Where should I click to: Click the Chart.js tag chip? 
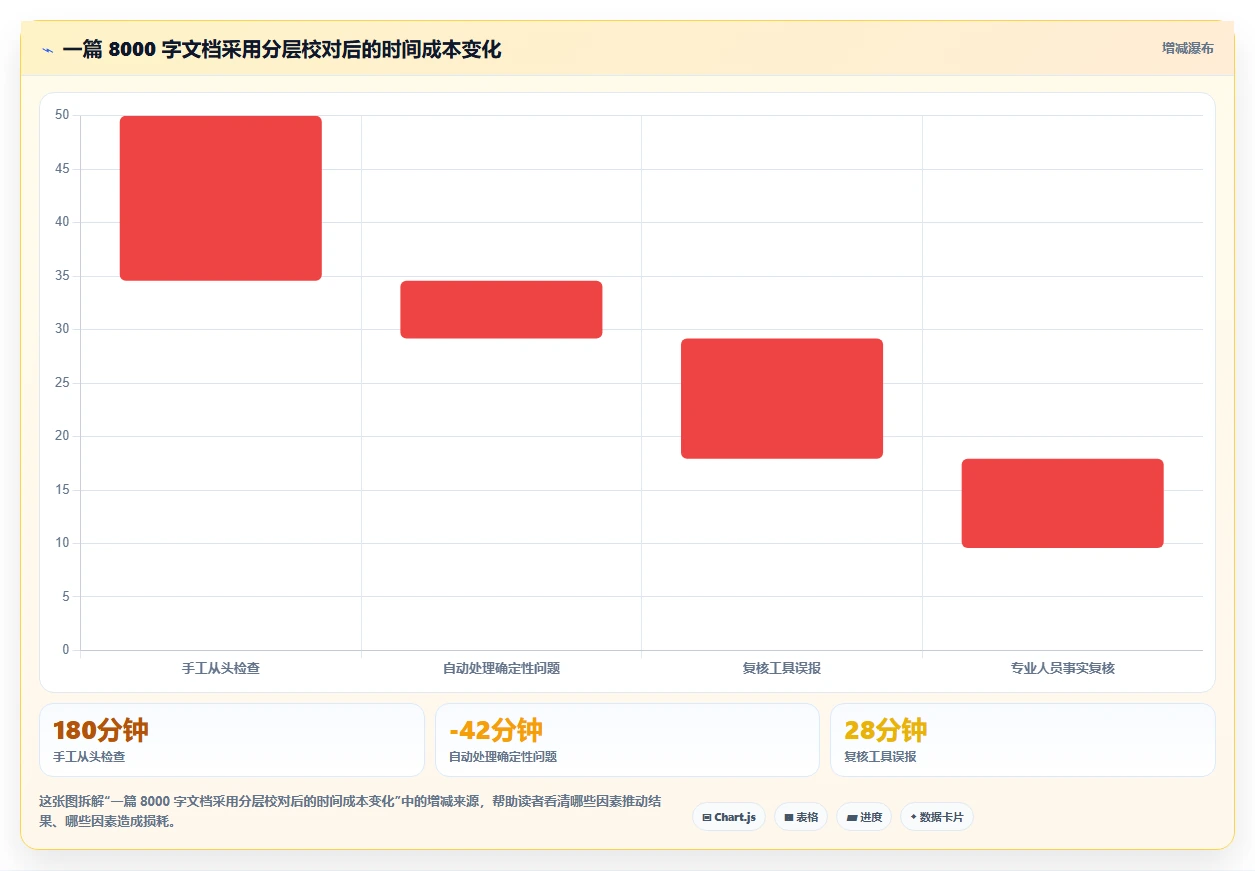[729, 817]
